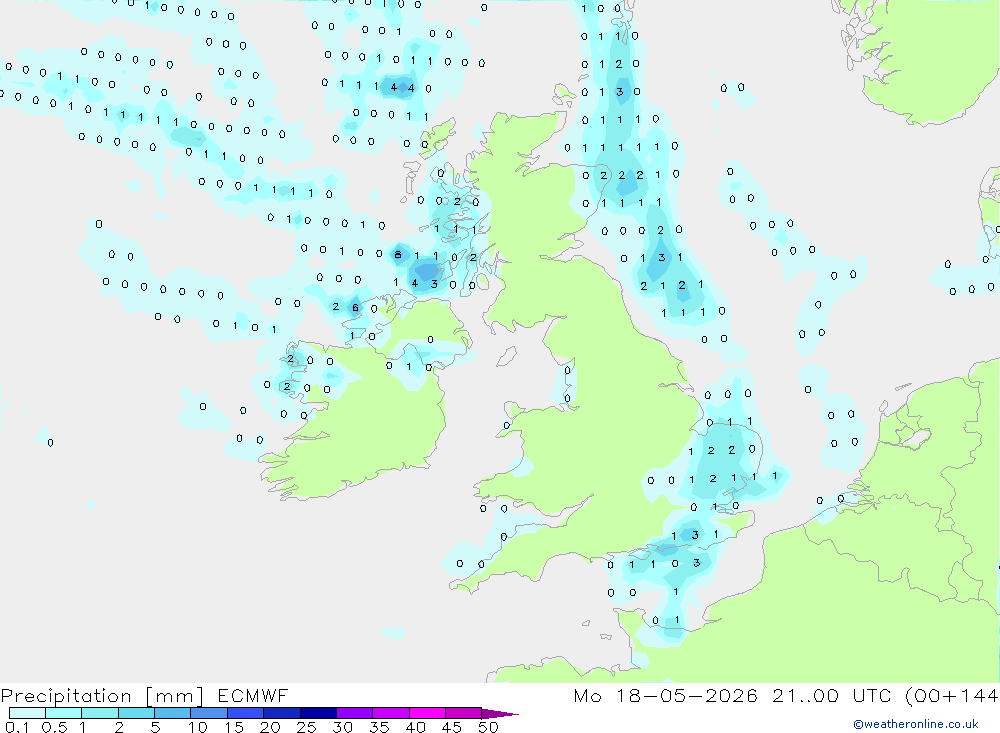Image resolution: width=1000 pixels, height=733 pixels.
Task: Click the legend label '30'
Action: click(342, 727)
